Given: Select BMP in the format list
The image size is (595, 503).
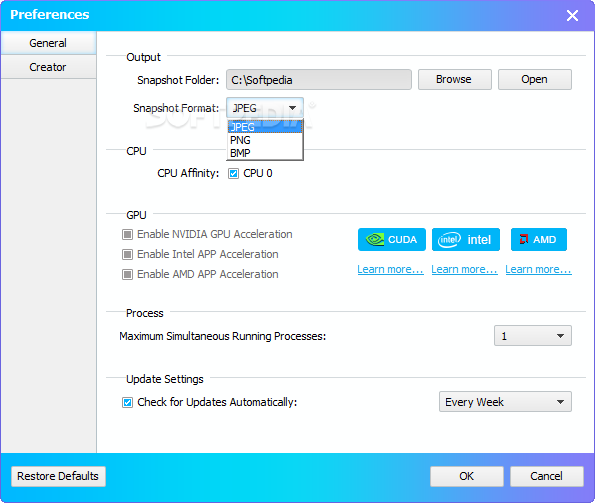Looking at the screenshot, I should click(x=265, y=153).
